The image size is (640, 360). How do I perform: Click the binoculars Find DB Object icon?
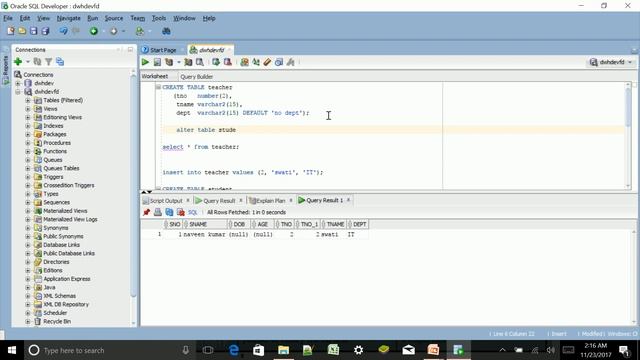(166, 31)
